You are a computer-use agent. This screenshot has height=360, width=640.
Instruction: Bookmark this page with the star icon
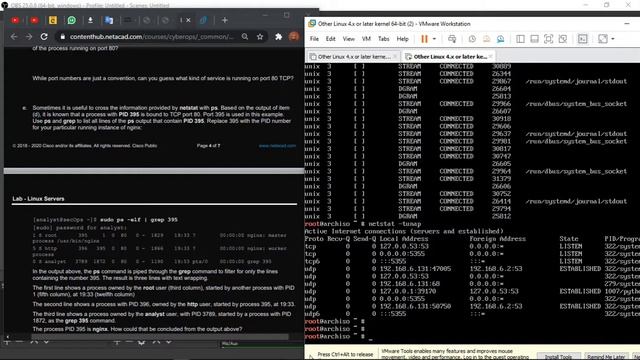(260, 37)
